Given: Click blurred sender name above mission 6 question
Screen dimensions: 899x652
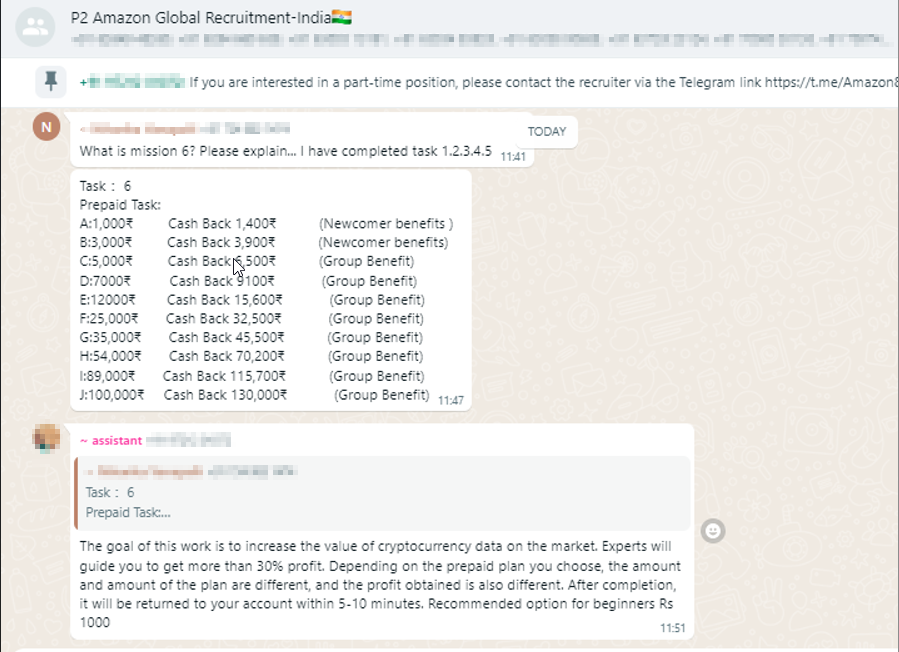Looking at the screenshot, I should 186,129.
